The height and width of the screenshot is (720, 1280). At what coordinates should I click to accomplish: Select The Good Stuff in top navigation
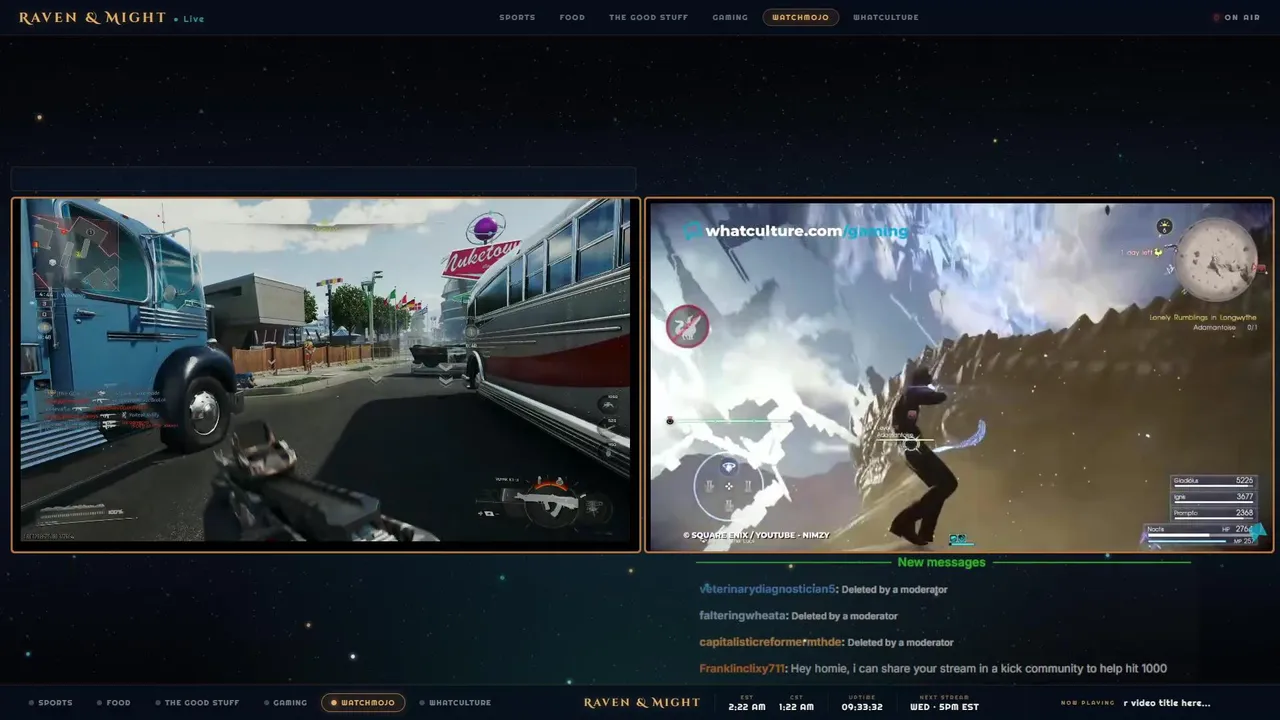coord(648,17)
